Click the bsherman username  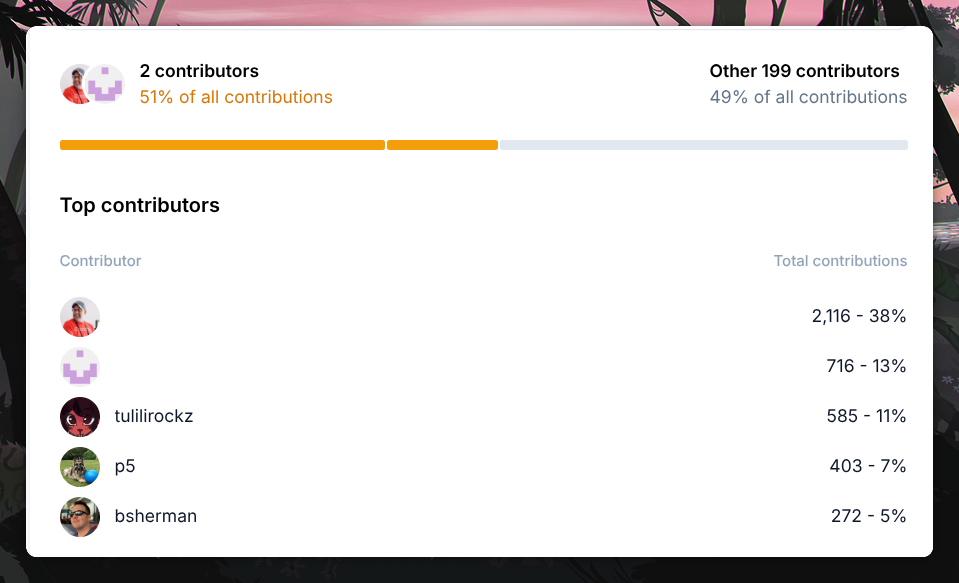156,516
